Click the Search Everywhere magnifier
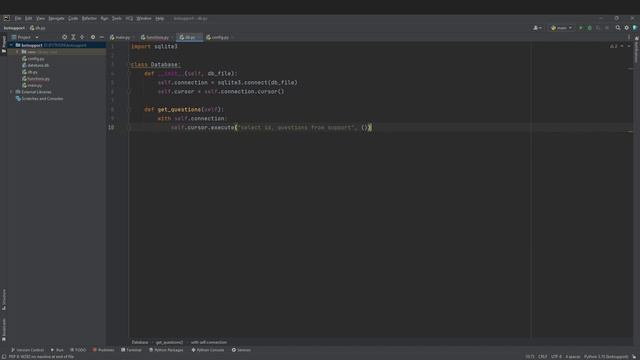Image resolution: width=640 pixels, height=360 pixels. click(x=618, y=28)
